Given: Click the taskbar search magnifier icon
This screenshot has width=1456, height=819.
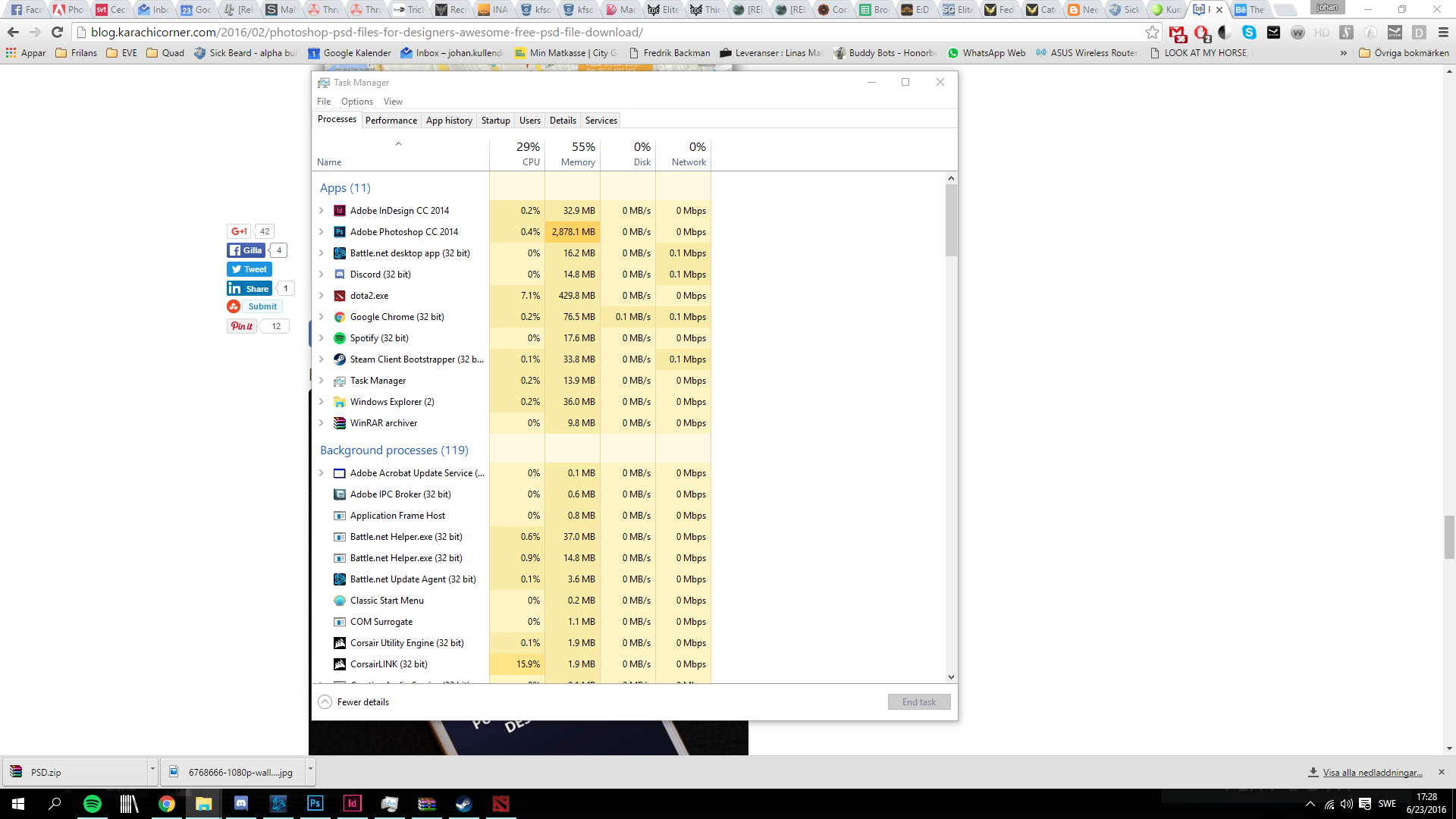Looking at the screenshot, I should click(55, 804).
